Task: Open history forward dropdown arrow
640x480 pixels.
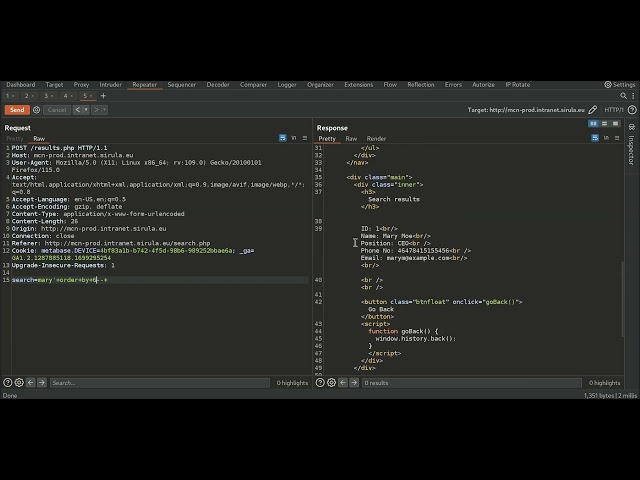Action: pos(104,110)
